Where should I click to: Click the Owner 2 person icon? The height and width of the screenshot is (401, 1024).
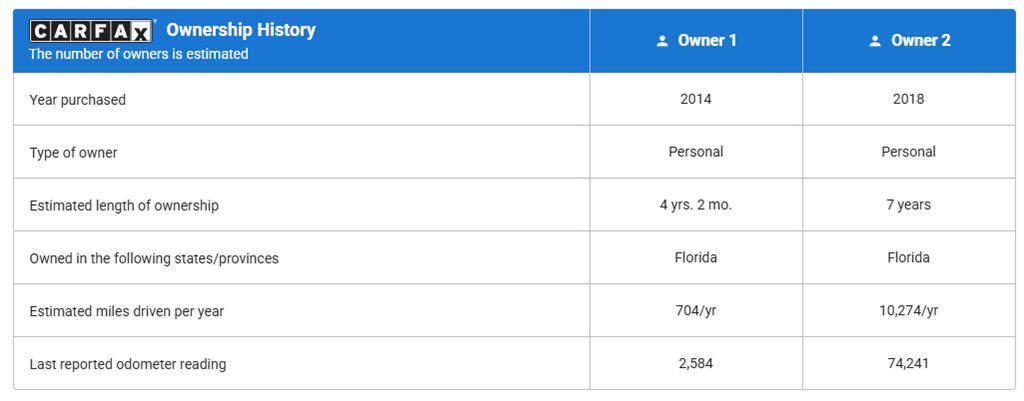875,41
